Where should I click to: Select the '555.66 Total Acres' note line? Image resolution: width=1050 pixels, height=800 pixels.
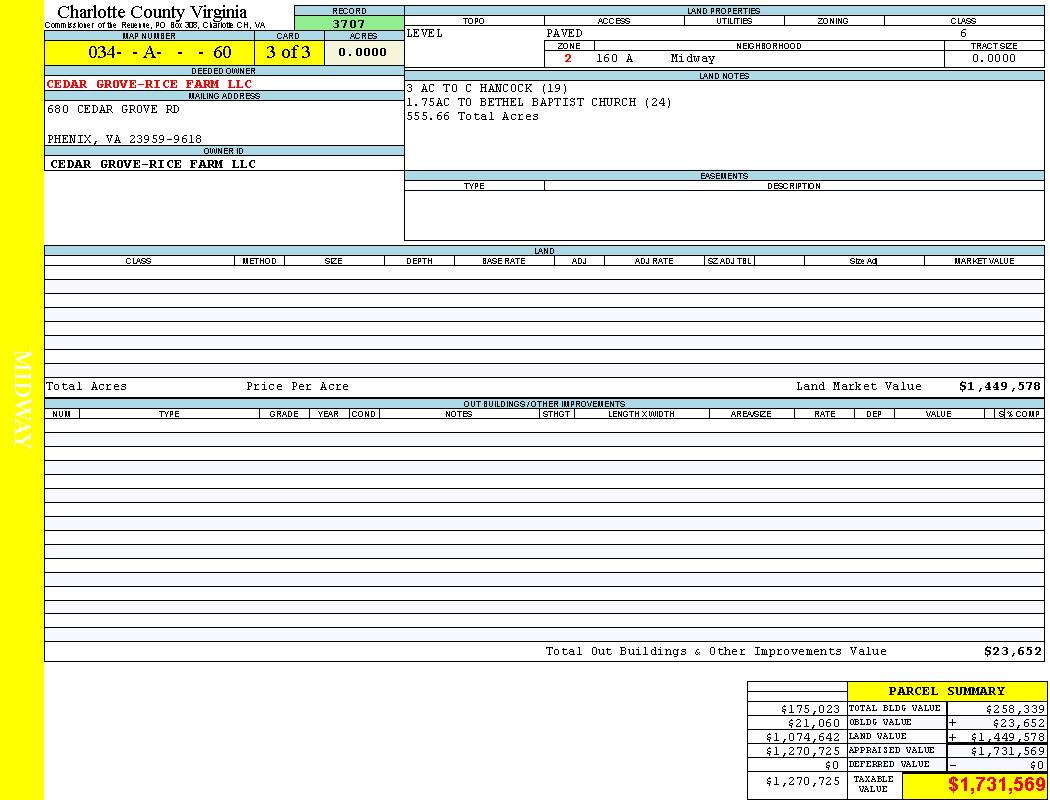(472, 117)
